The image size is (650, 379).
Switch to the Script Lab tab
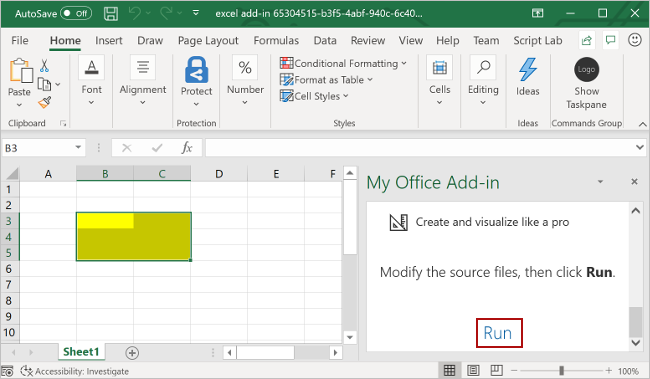click(538, 40)
